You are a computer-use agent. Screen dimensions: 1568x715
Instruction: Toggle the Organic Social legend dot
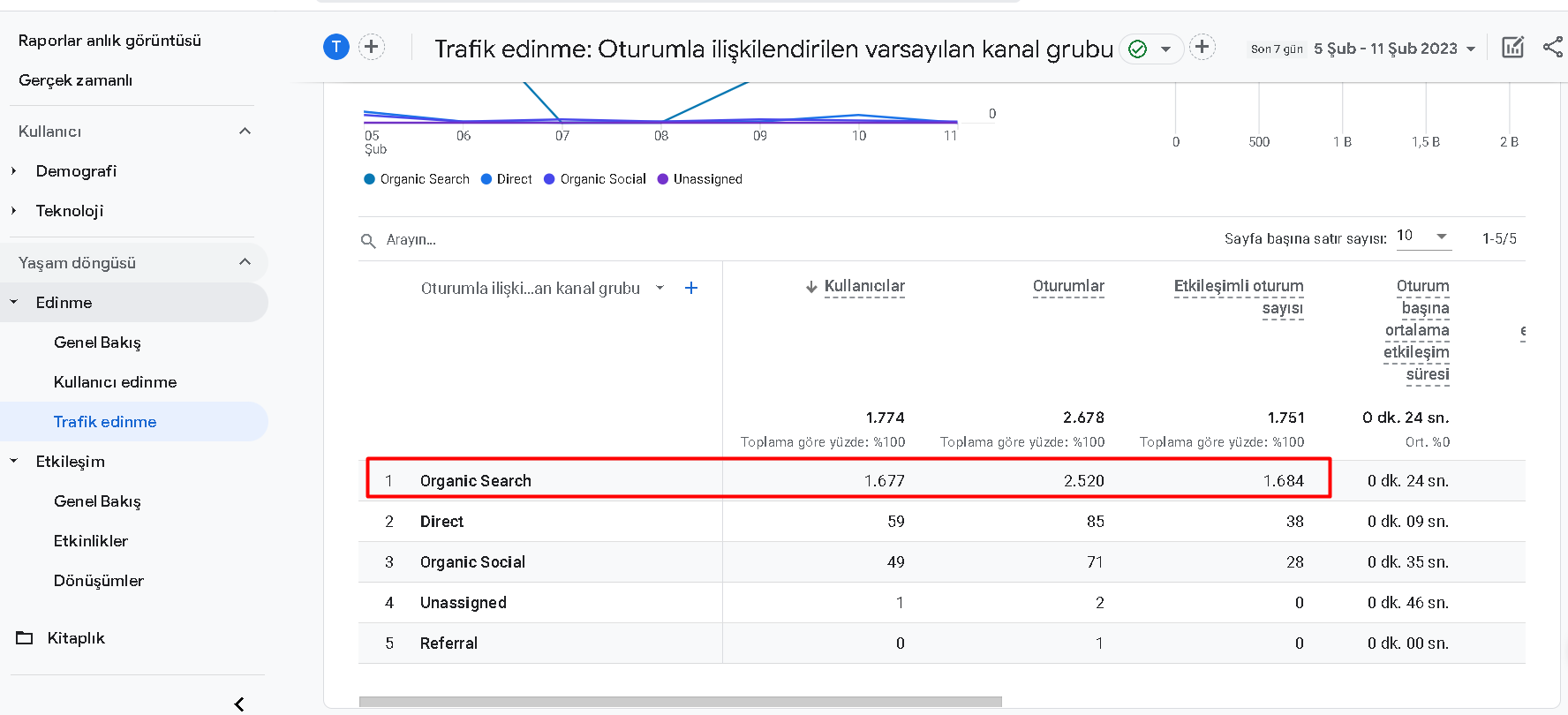click(549, 179)
